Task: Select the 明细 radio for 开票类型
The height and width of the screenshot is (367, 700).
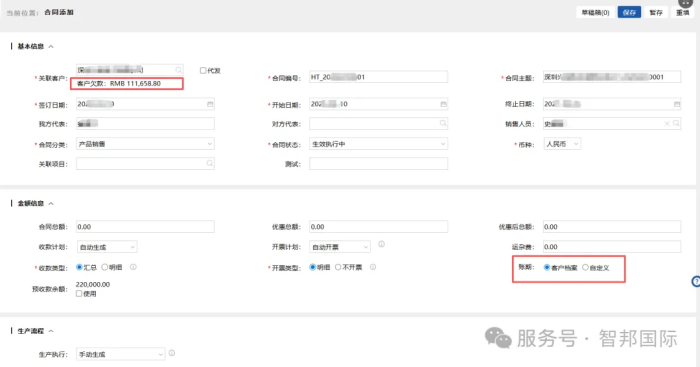Action: pos(312,267)
